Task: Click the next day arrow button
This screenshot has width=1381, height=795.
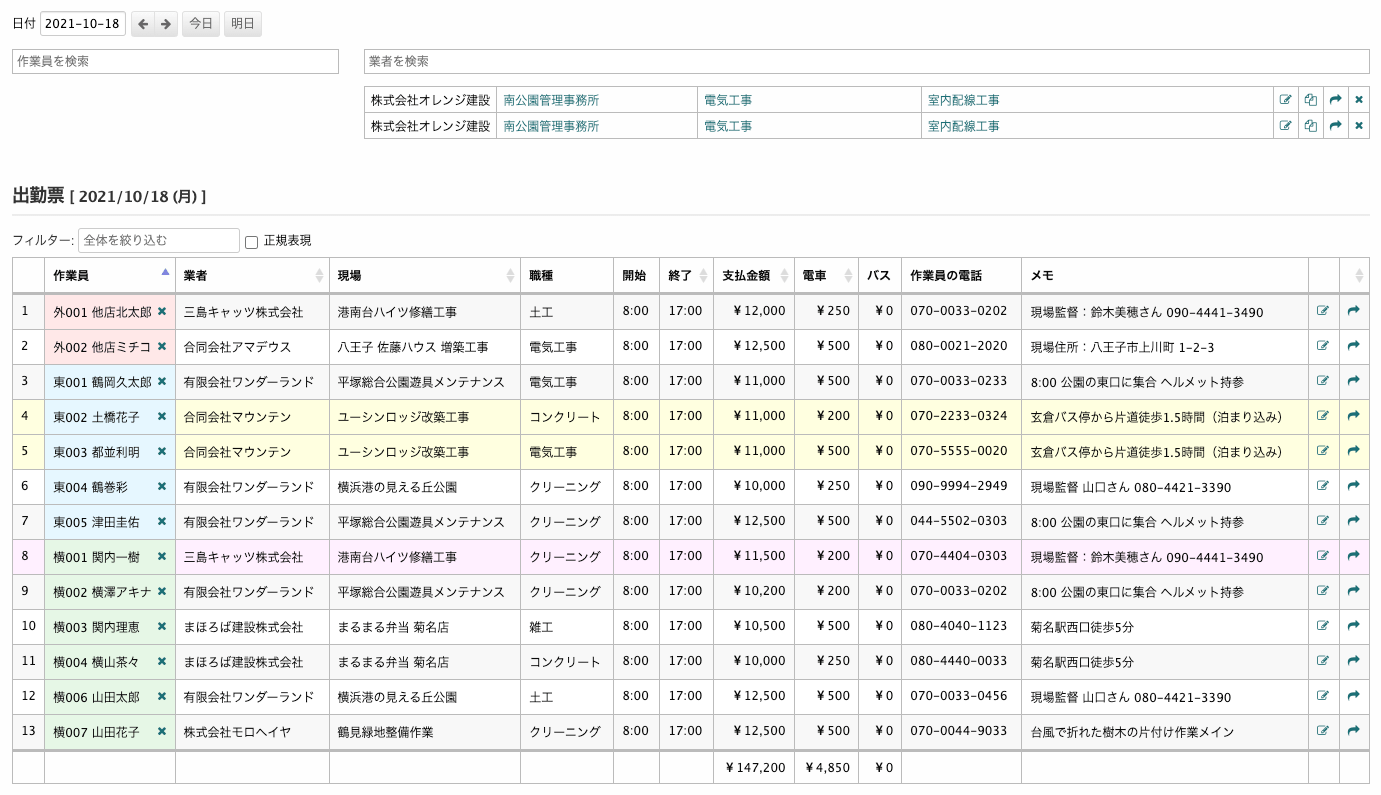Action: tap(166, 24)
